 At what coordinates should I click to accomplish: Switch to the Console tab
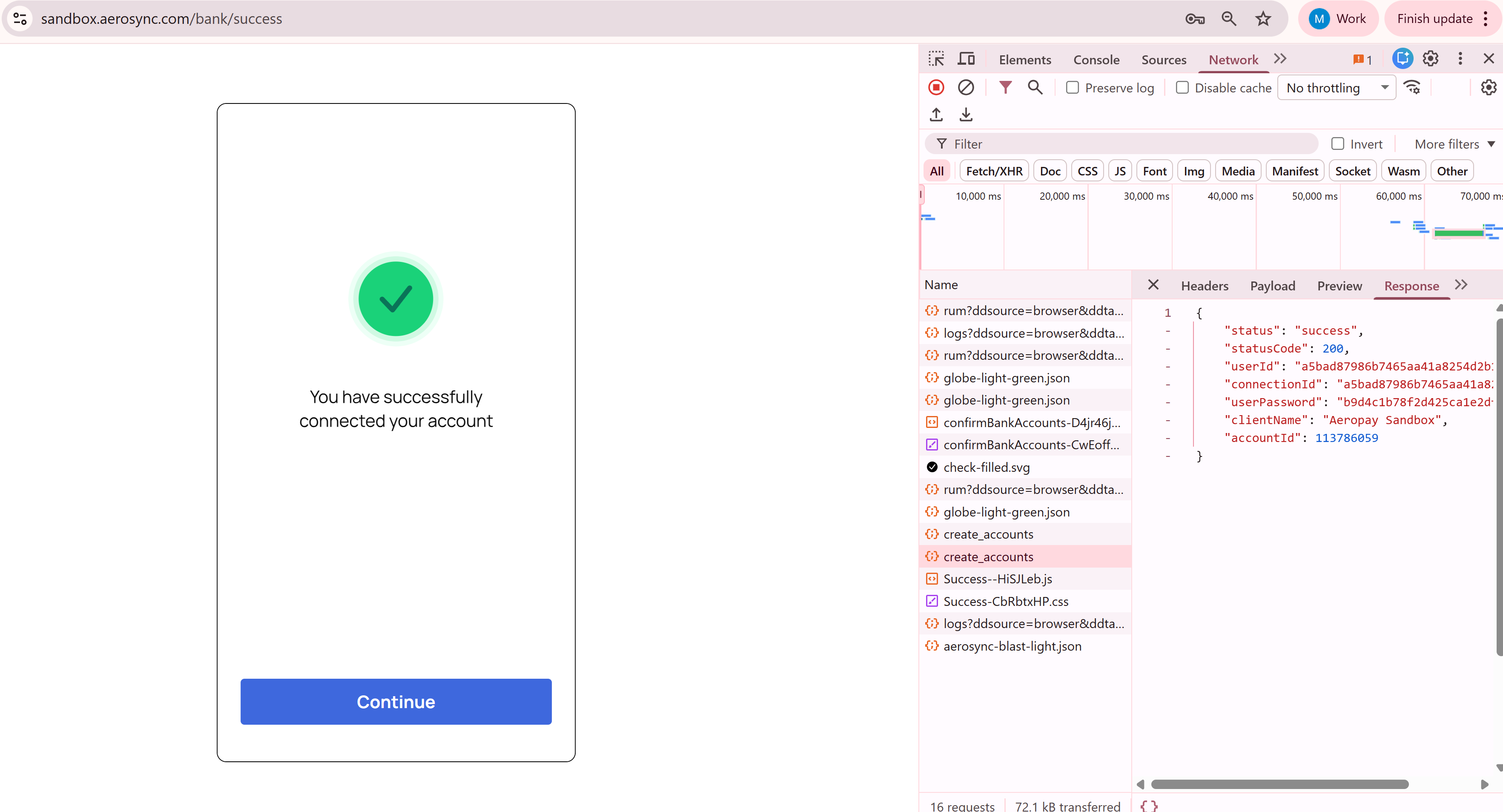1096,60
